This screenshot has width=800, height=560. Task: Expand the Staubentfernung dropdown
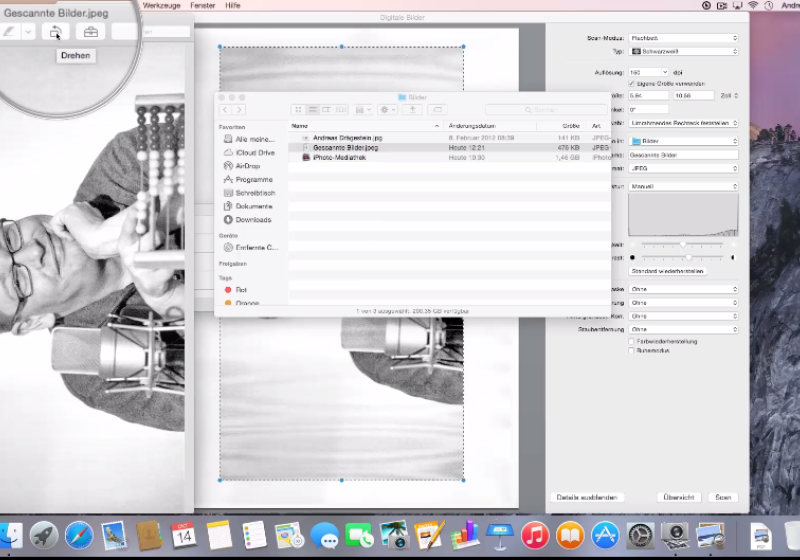683,328
